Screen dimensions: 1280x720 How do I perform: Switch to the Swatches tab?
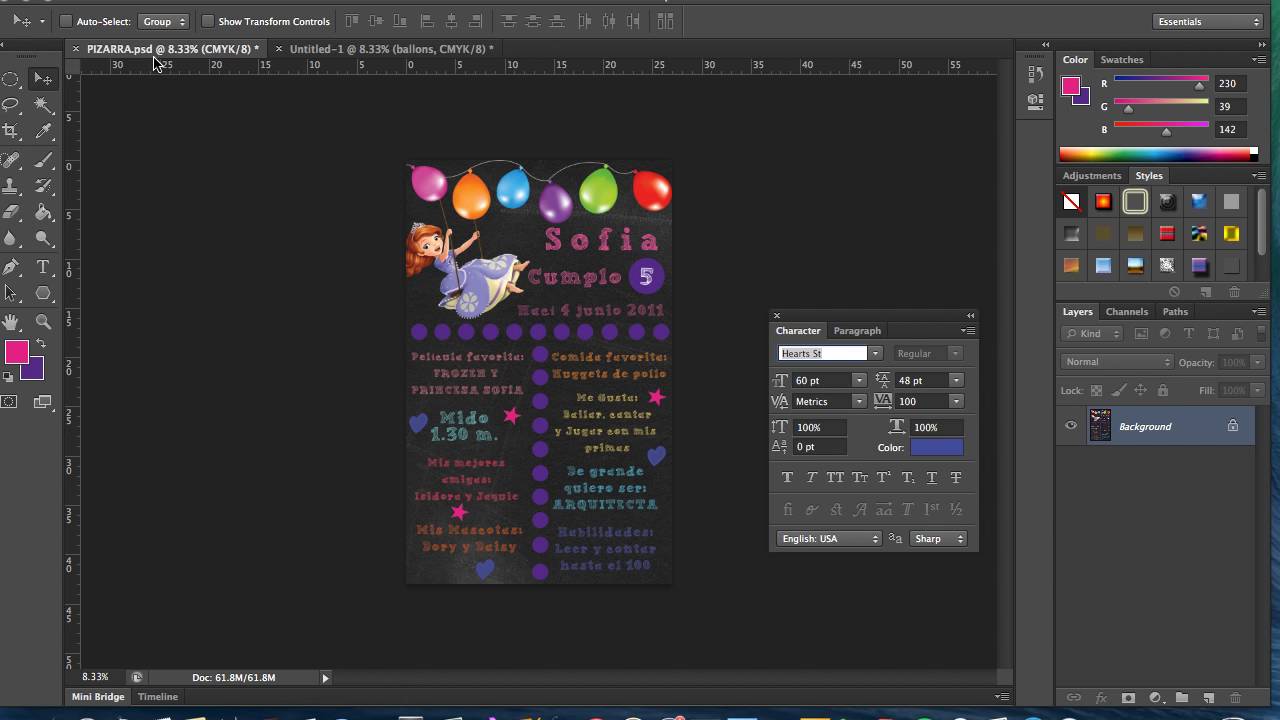1122,59
